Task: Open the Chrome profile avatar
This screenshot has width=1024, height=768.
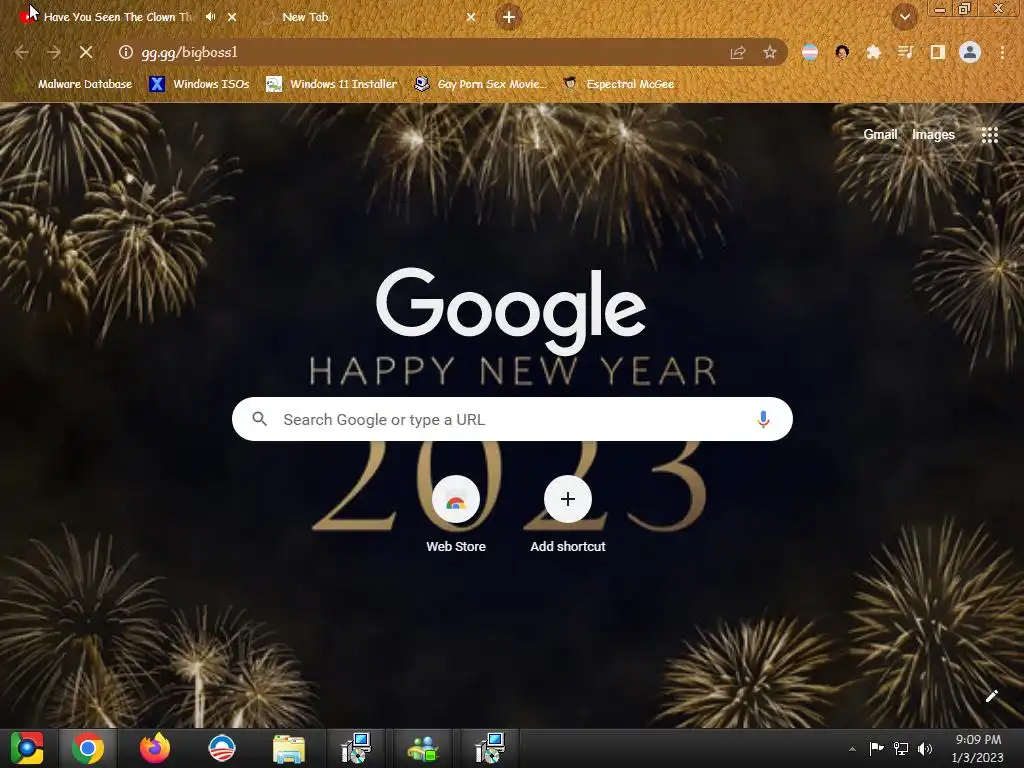Action: tap(970, 52)
